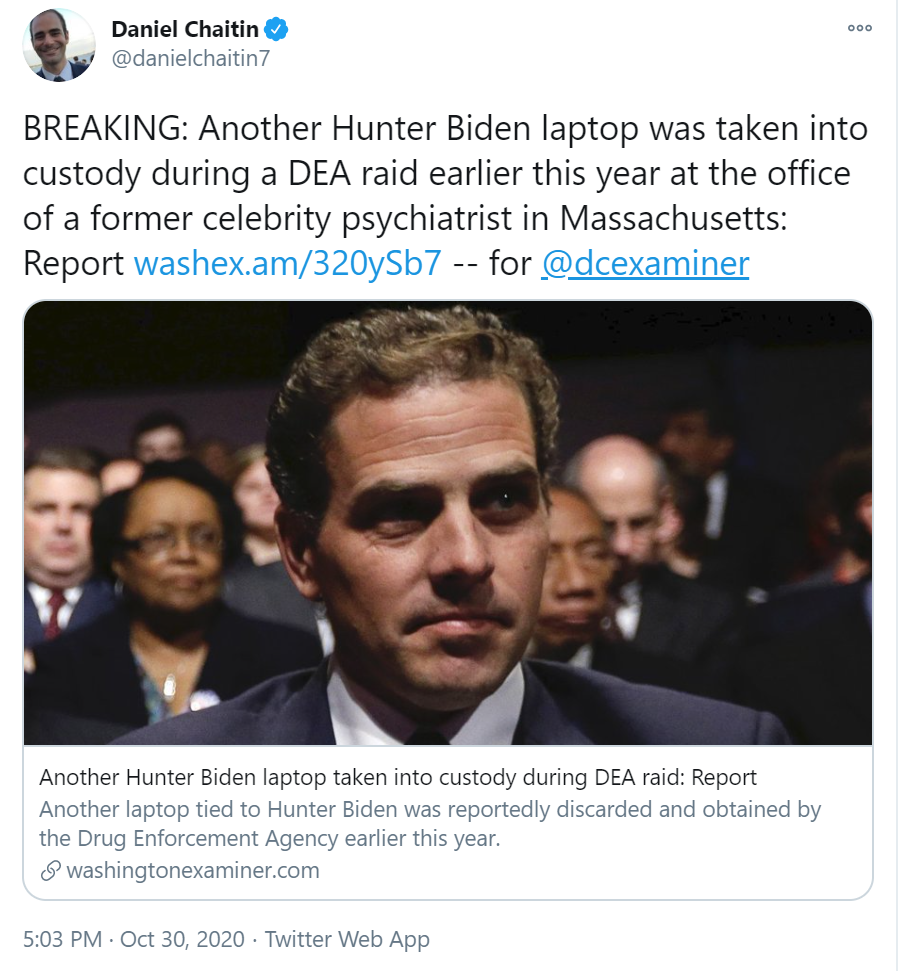This screenshot has width=899, height=971.
Task: Open the @danielchaitin7 handle
Action: click(x=190, y=58)
